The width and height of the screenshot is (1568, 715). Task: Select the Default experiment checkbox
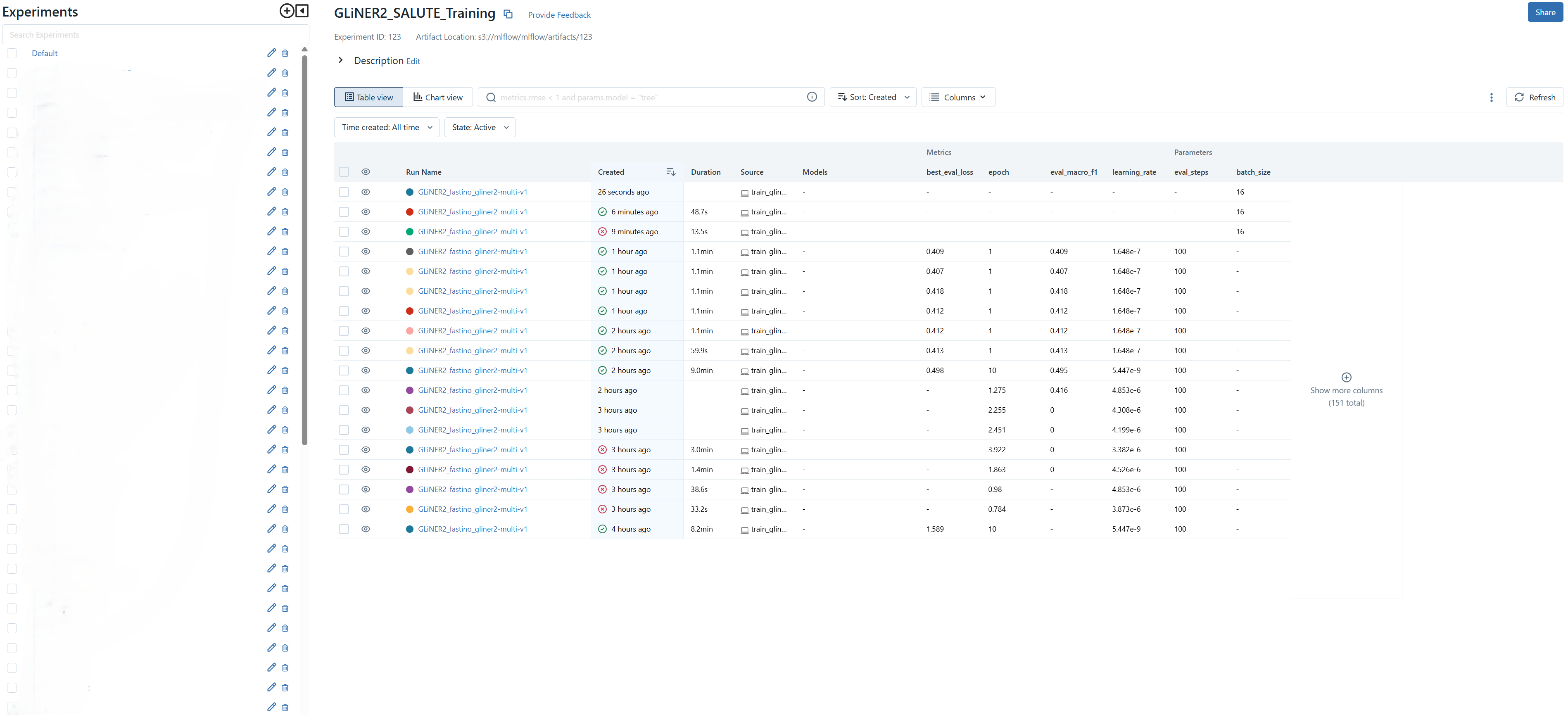click(x=12, y=54)
